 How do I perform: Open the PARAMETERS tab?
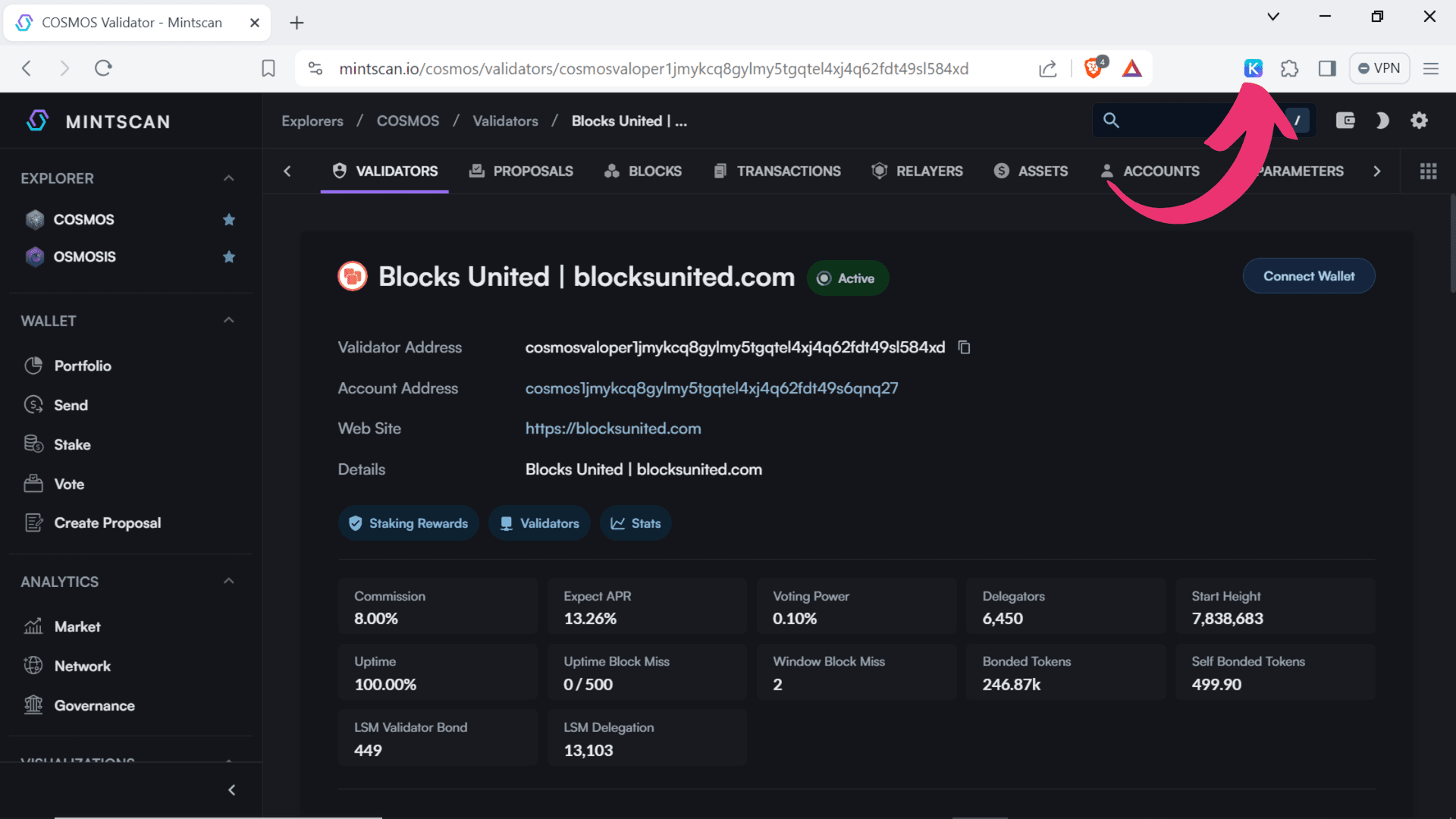(x=1301, y=171)
